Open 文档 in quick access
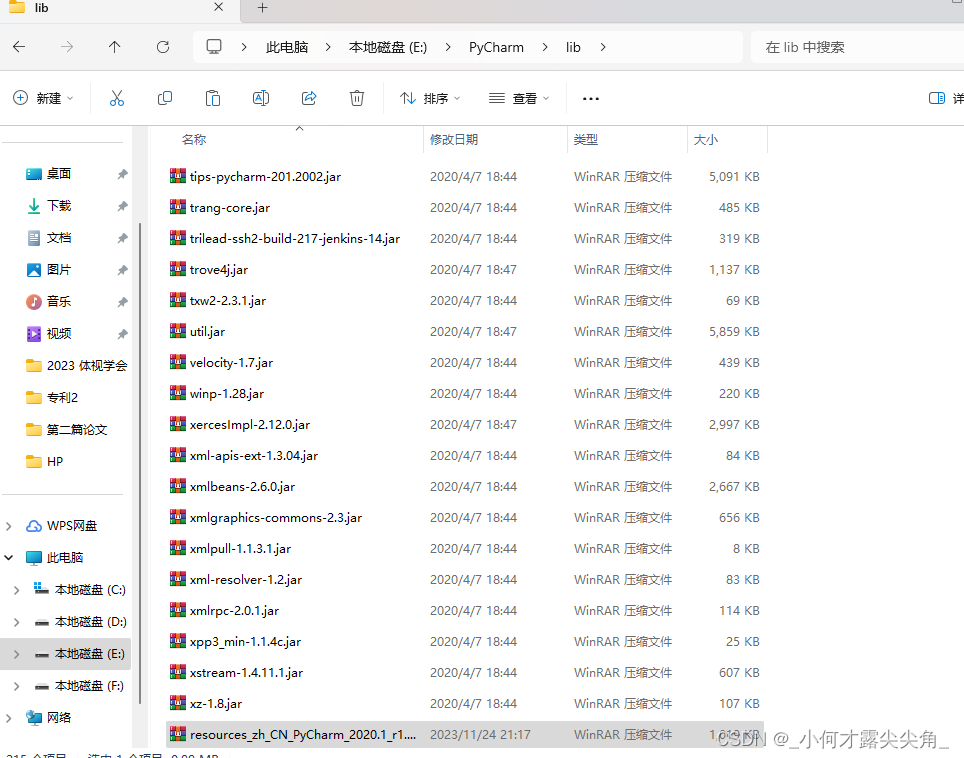The height and width of the screenshot is (758, 964). (59, 238)
